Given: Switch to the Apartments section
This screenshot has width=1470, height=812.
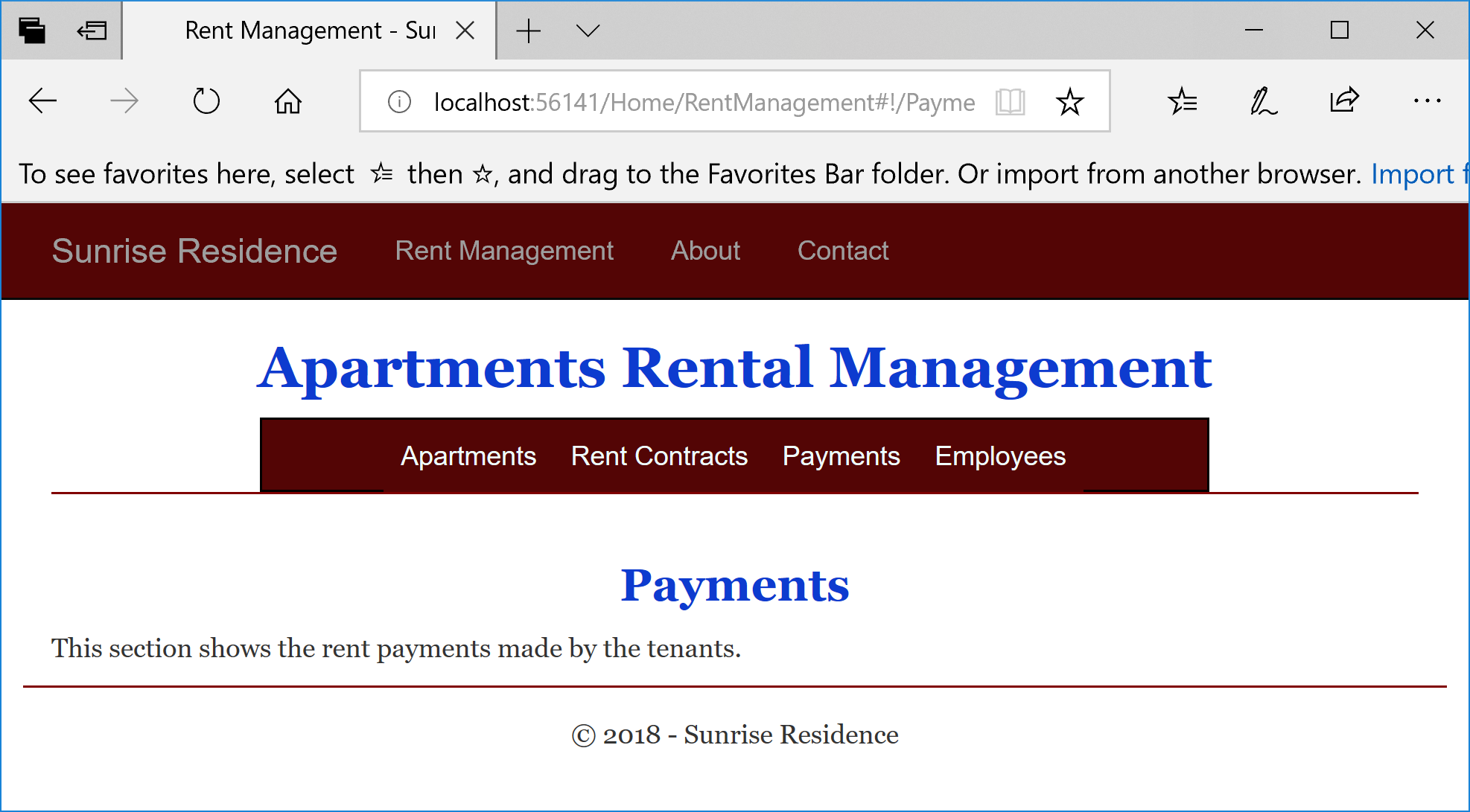Looking at the screenshot, I should [x=468, y=456].
